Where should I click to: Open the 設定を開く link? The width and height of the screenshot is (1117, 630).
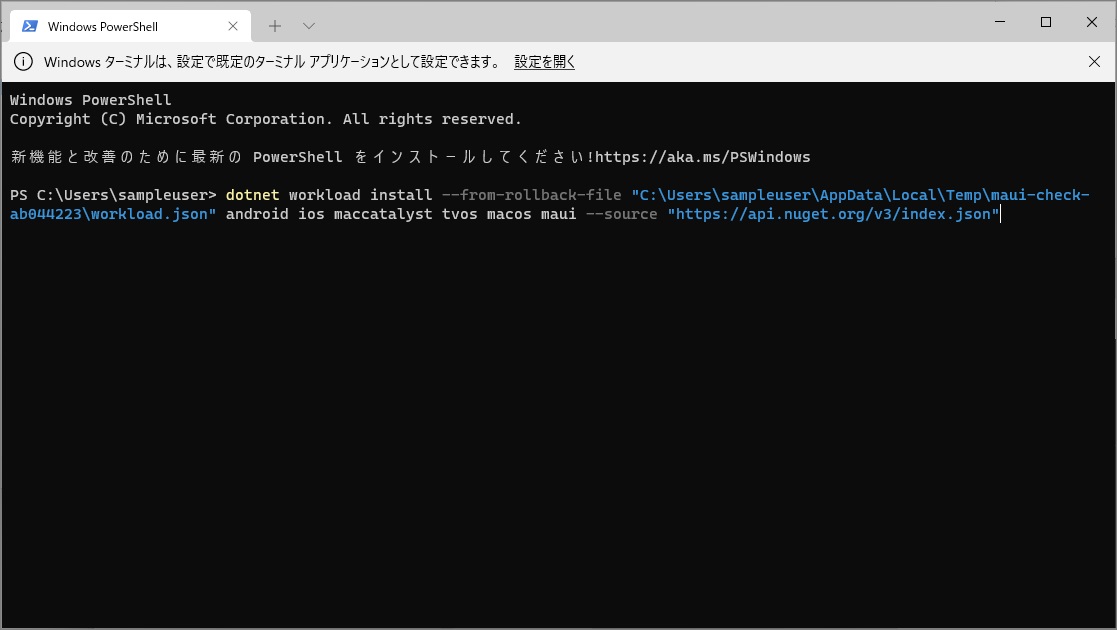tap(544, 62)
